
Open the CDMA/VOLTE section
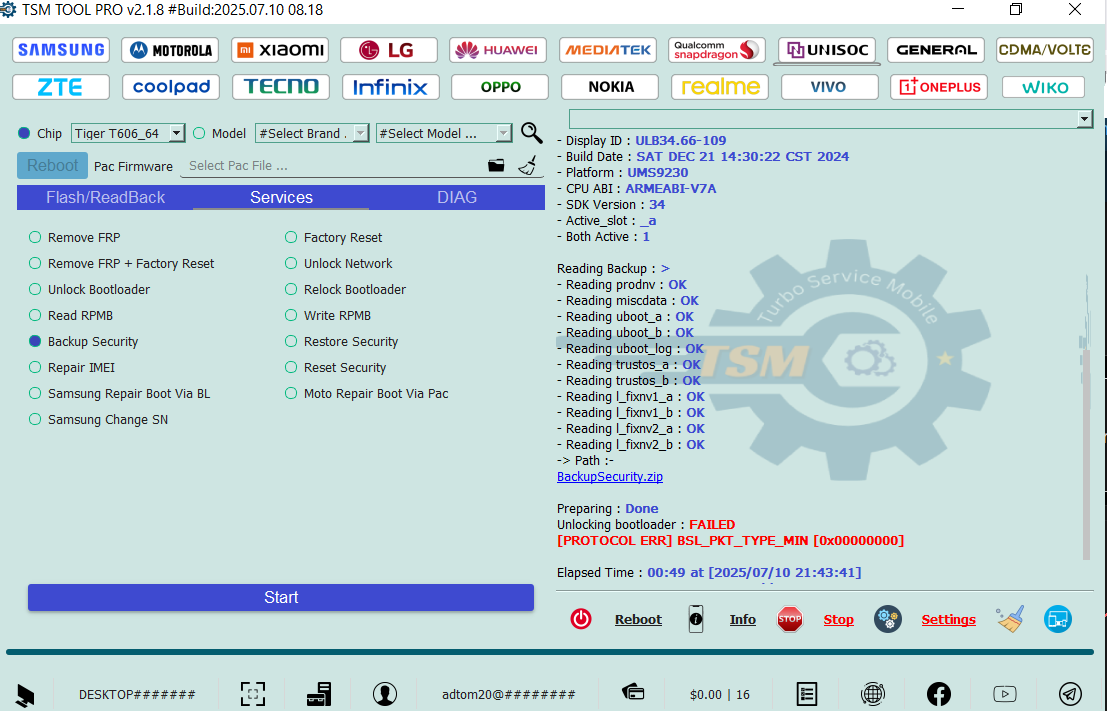(1045, 50)
